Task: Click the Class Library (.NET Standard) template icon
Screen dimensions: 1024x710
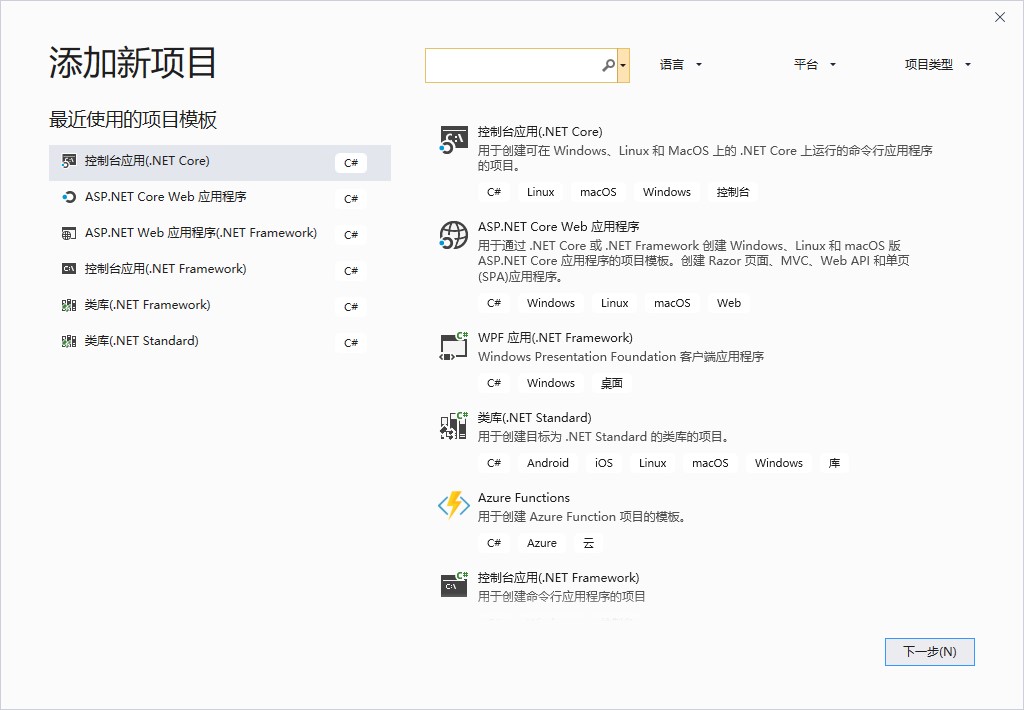Action: tap(454, 426)
